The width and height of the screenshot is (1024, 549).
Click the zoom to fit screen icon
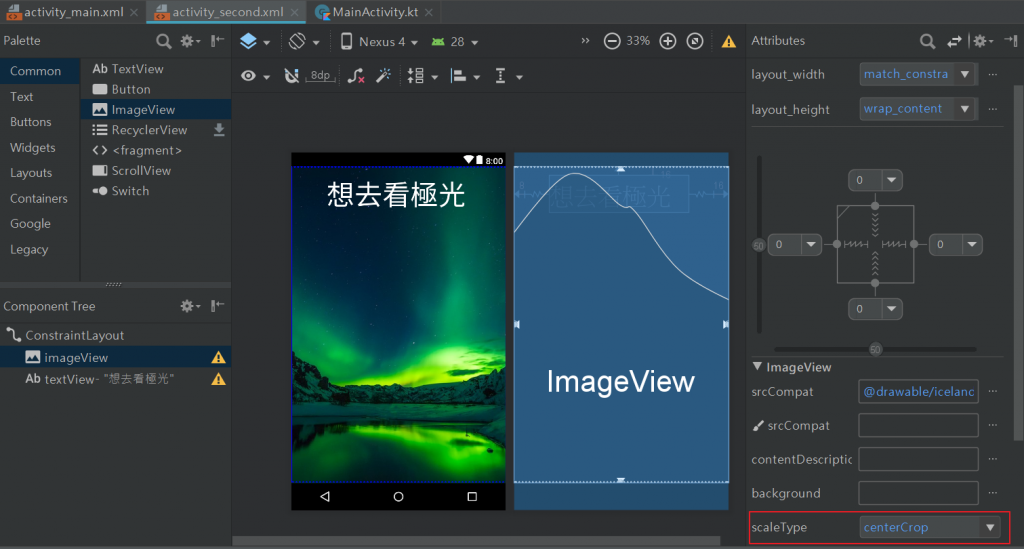(695, 41)
